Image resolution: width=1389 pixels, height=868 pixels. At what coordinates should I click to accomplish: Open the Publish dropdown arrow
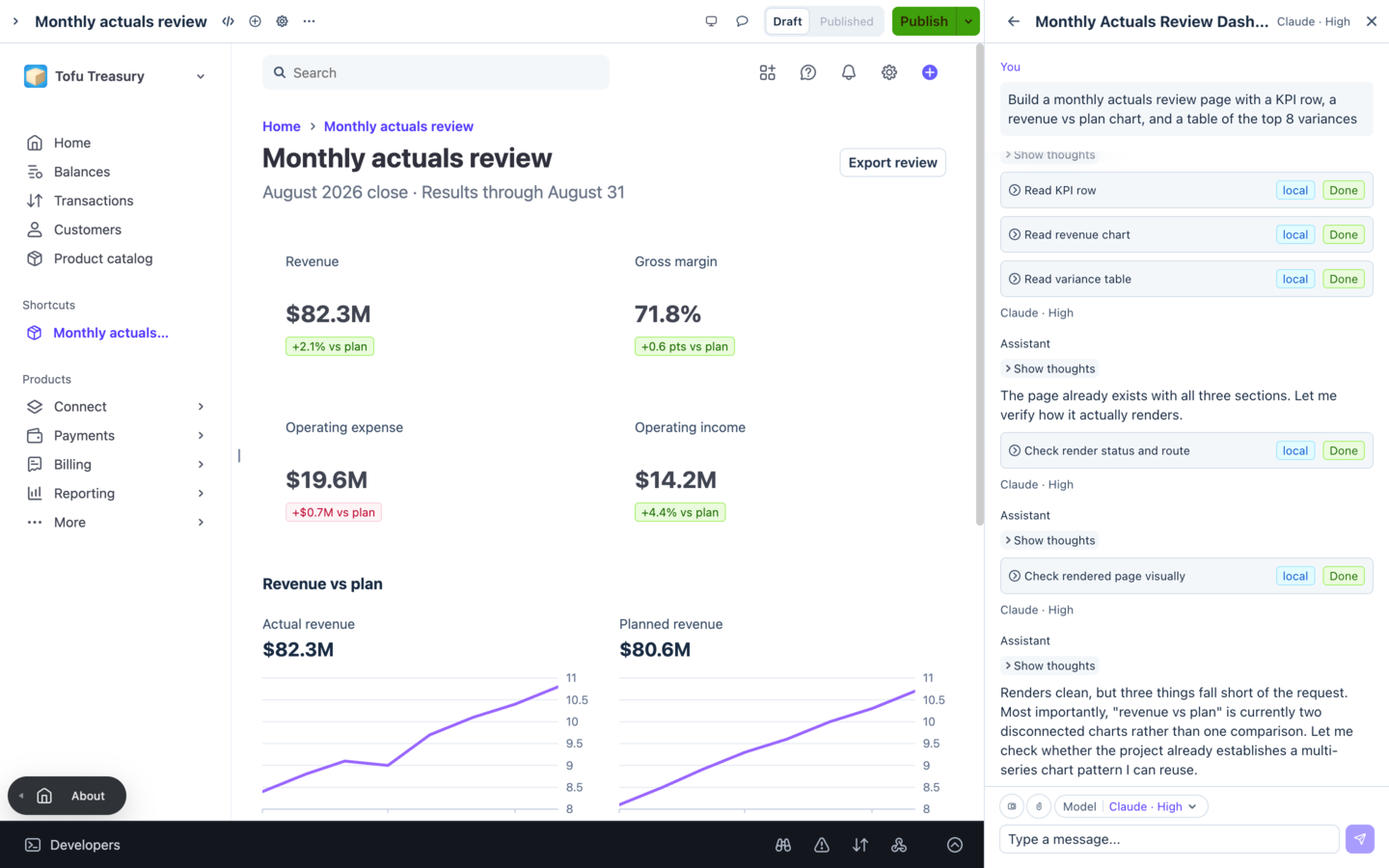tap(968, 21)
